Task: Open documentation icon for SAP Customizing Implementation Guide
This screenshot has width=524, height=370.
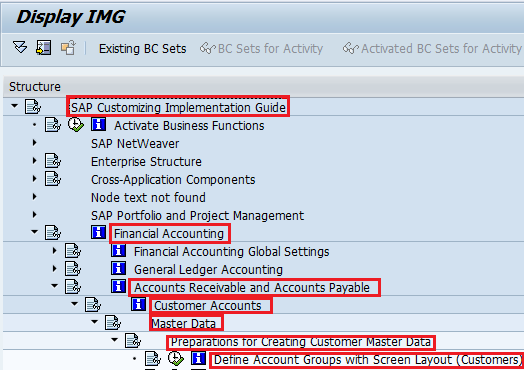Action: point(33,107)
